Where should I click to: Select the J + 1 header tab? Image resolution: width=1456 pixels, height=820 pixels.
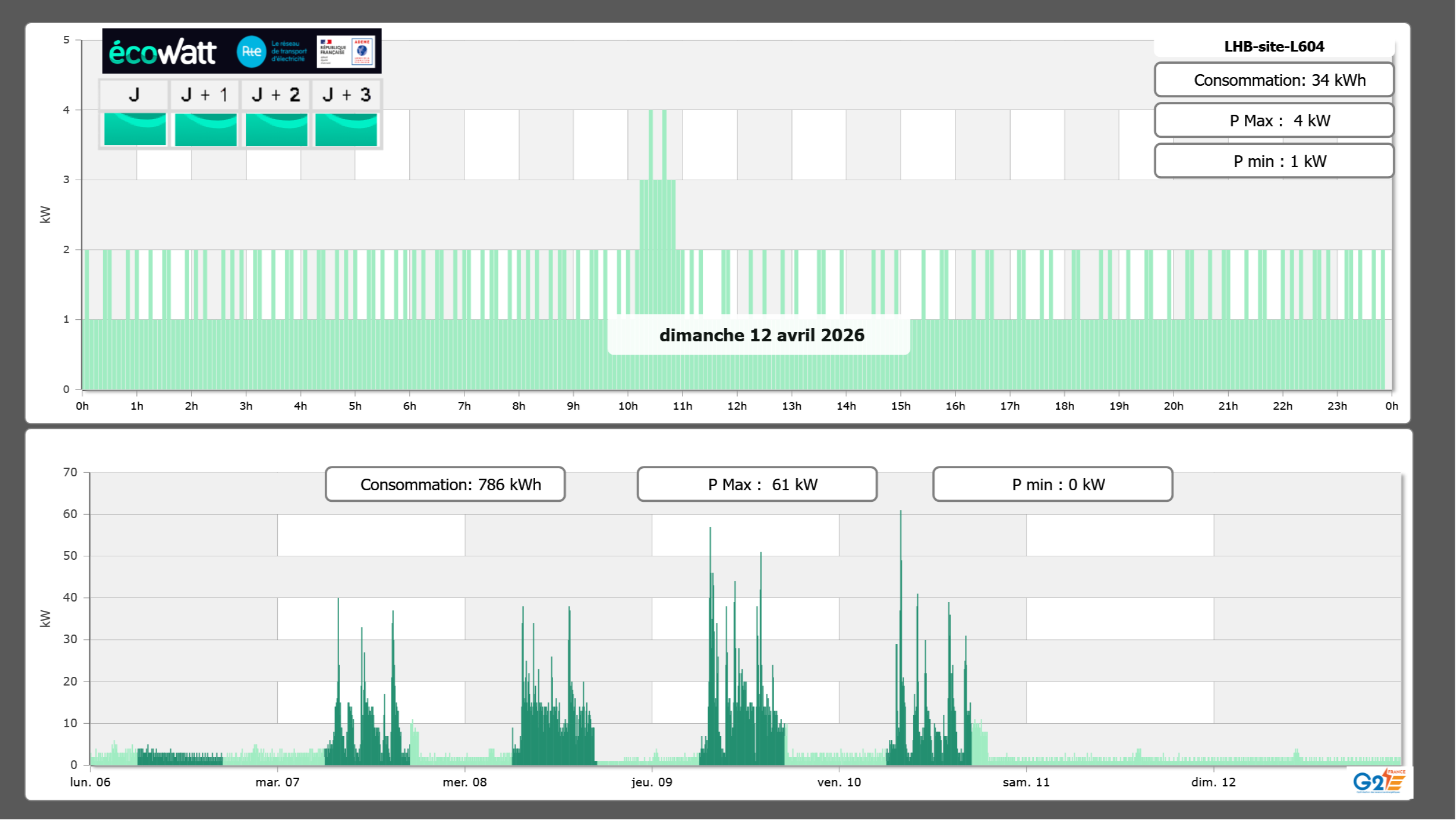[204, 94]
